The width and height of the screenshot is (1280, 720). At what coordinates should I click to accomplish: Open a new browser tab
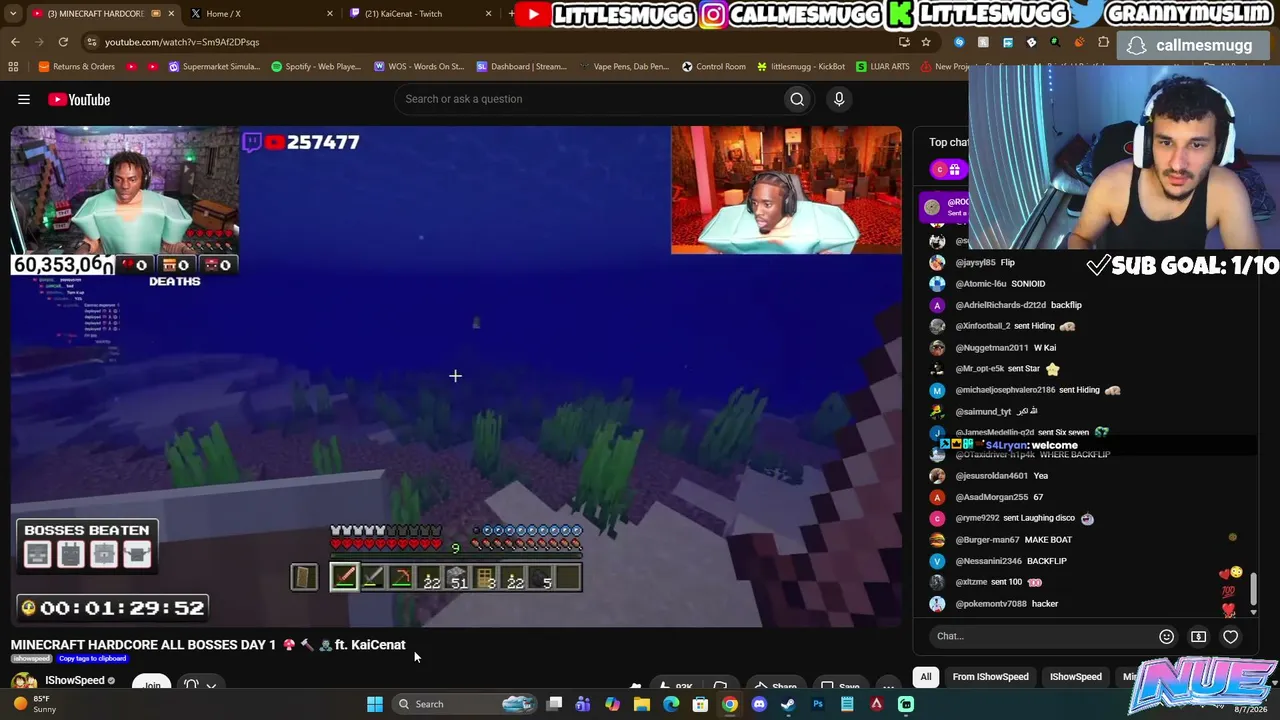coord(511,14)
